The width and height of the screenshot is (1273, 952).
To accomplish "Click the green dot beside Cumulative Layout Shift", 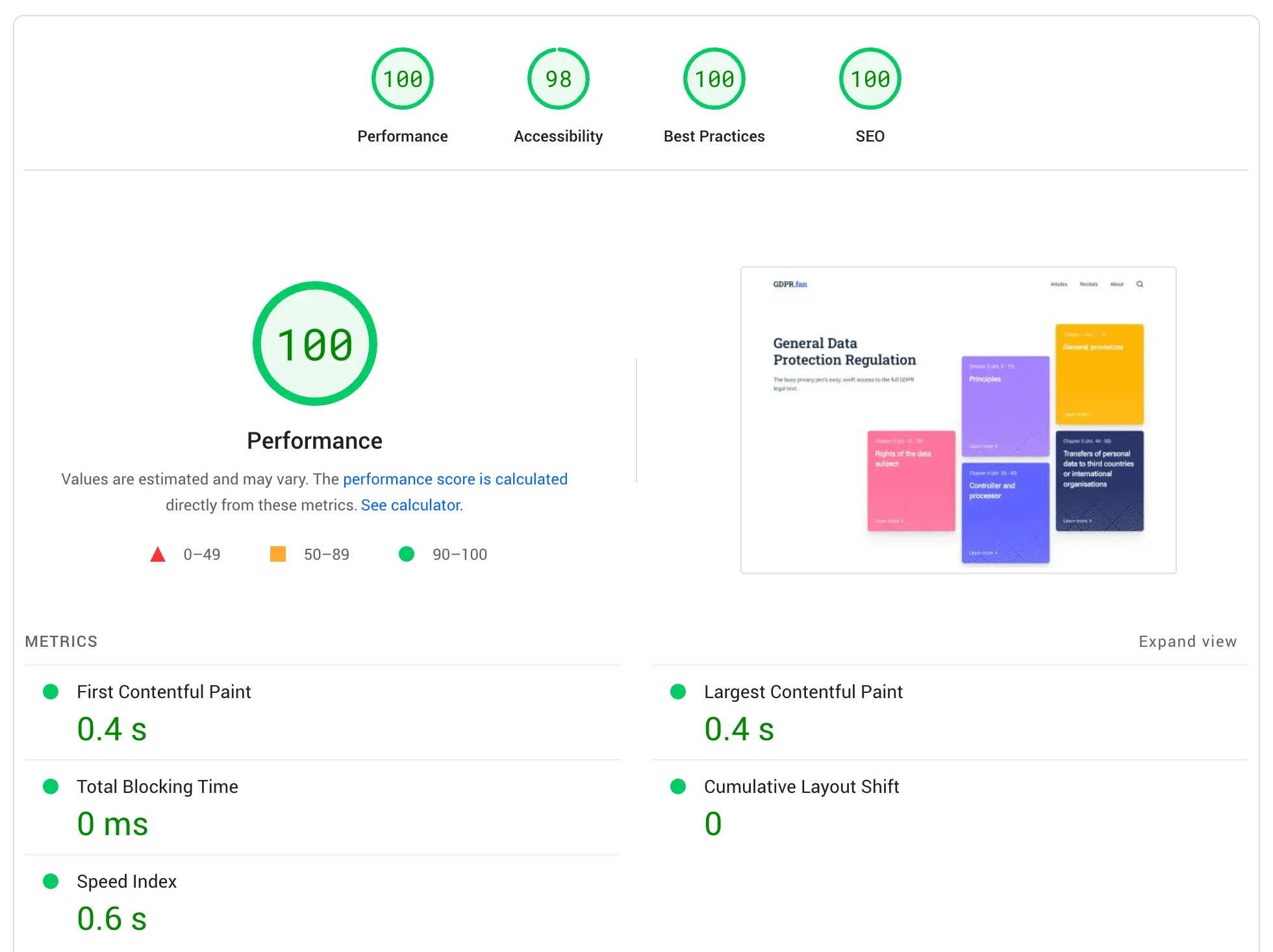I will 678,787.
